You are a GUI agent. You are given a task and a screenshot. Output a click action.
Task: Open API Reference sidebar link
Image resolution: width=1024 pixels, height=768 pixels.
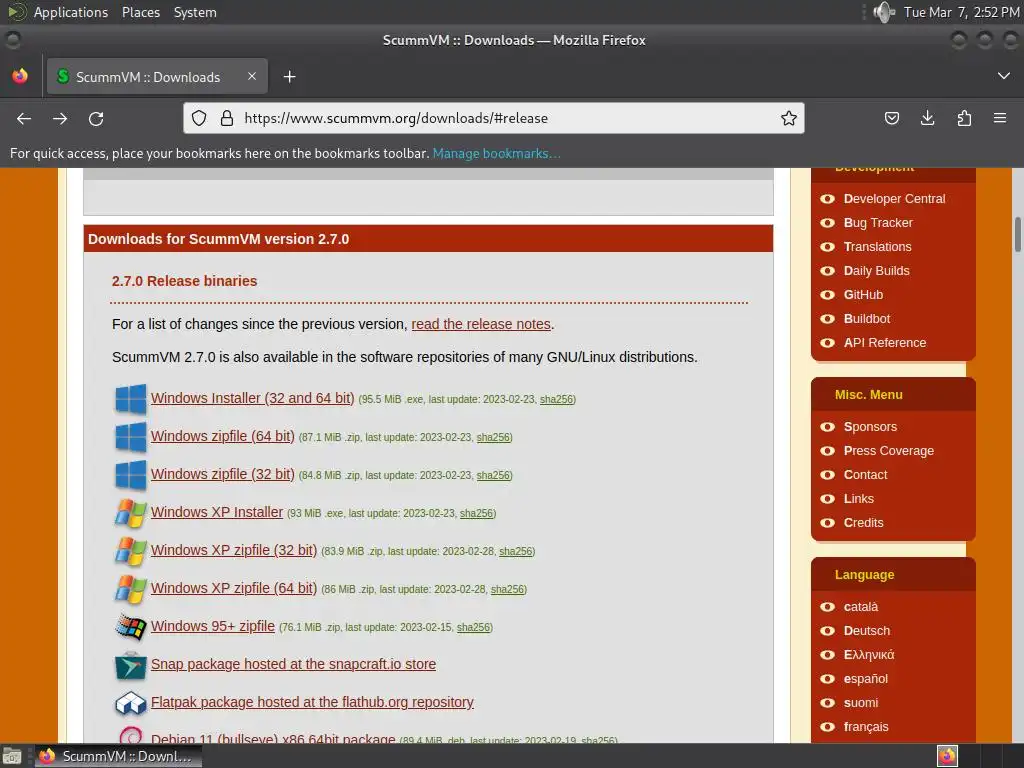coord(884,343)
